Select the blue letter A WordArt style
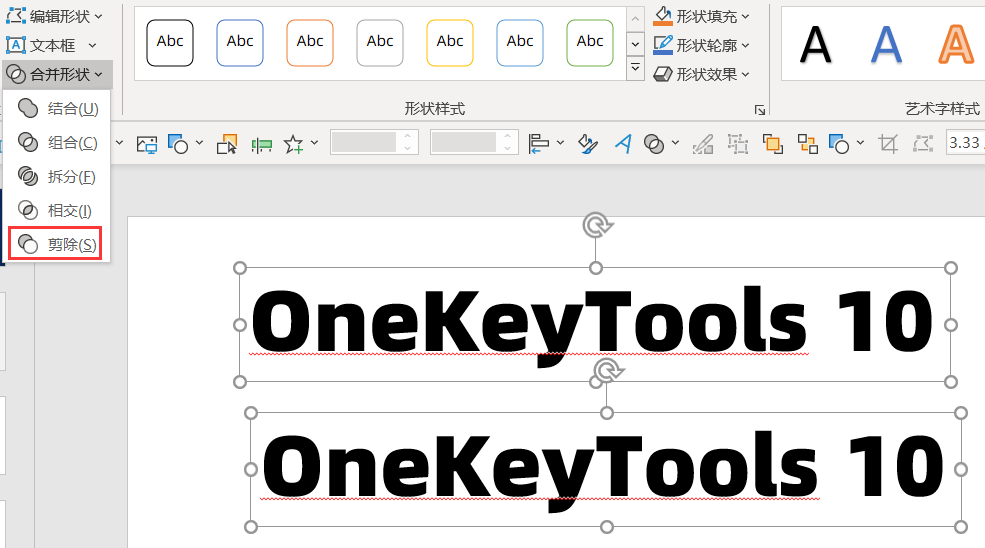Image resolution: width=985 pixels, height=548 pixels. 886,44
